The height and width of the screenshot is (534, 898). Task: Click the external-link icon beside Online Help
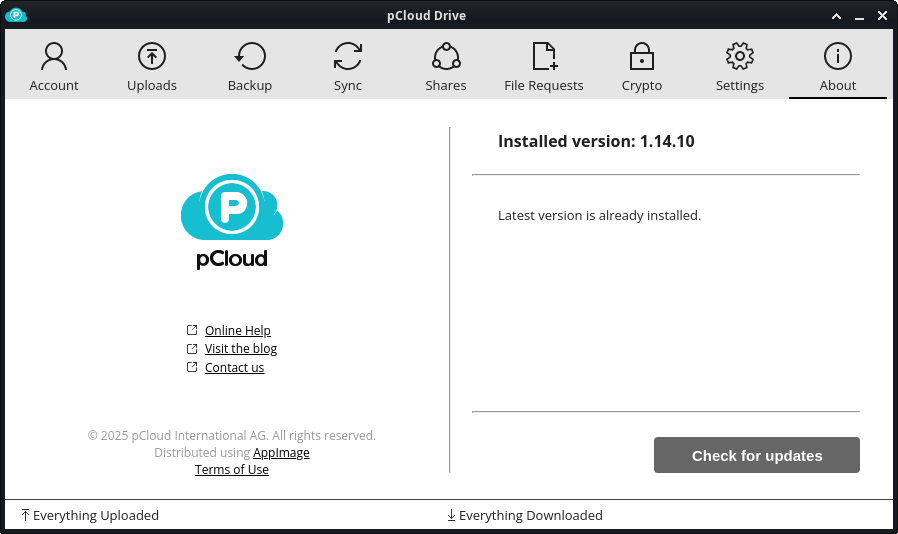192,330
